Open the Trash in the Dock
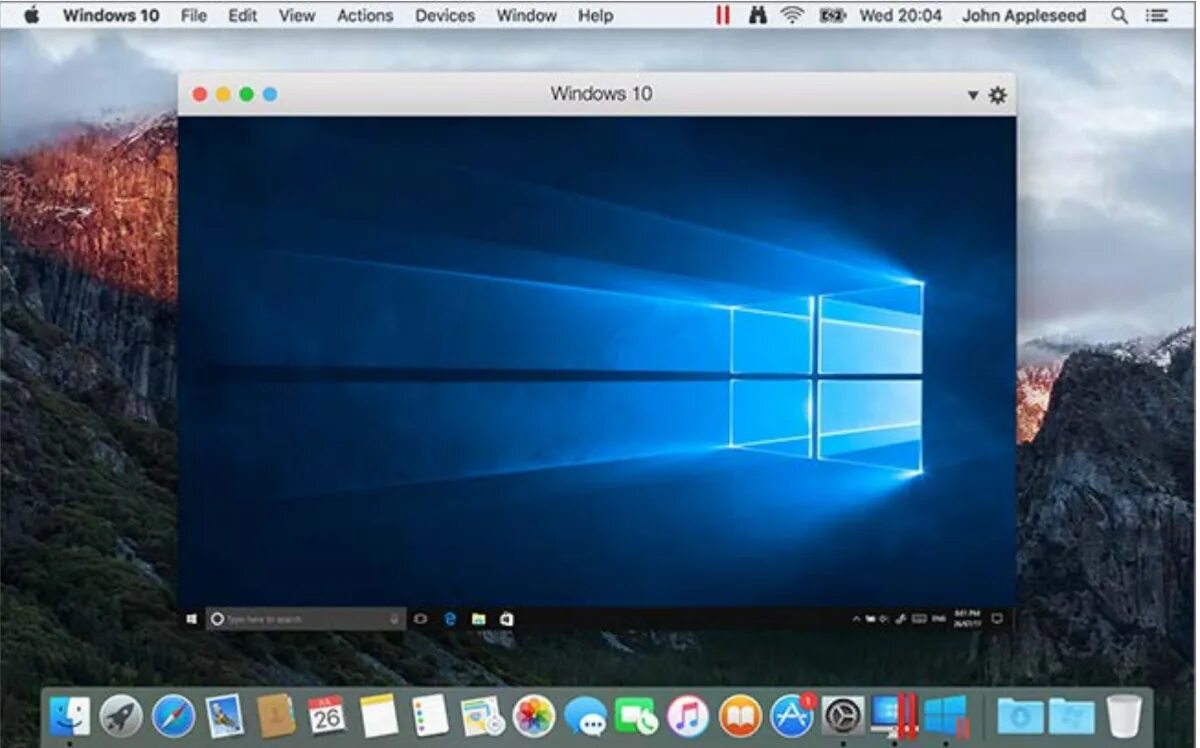 1124,716
